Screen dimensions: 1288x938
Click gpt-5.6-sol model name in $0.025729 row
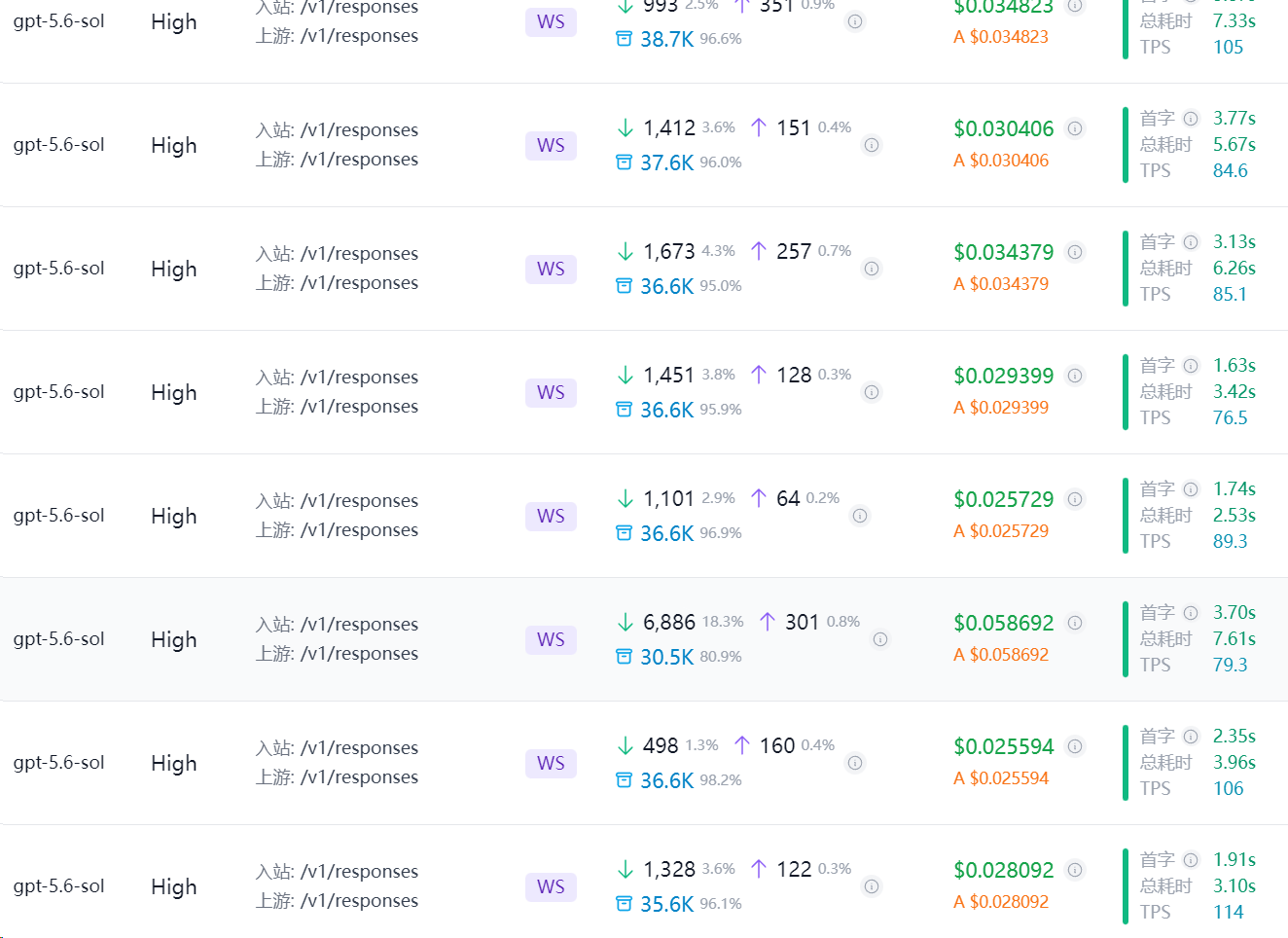click(59, 516)
